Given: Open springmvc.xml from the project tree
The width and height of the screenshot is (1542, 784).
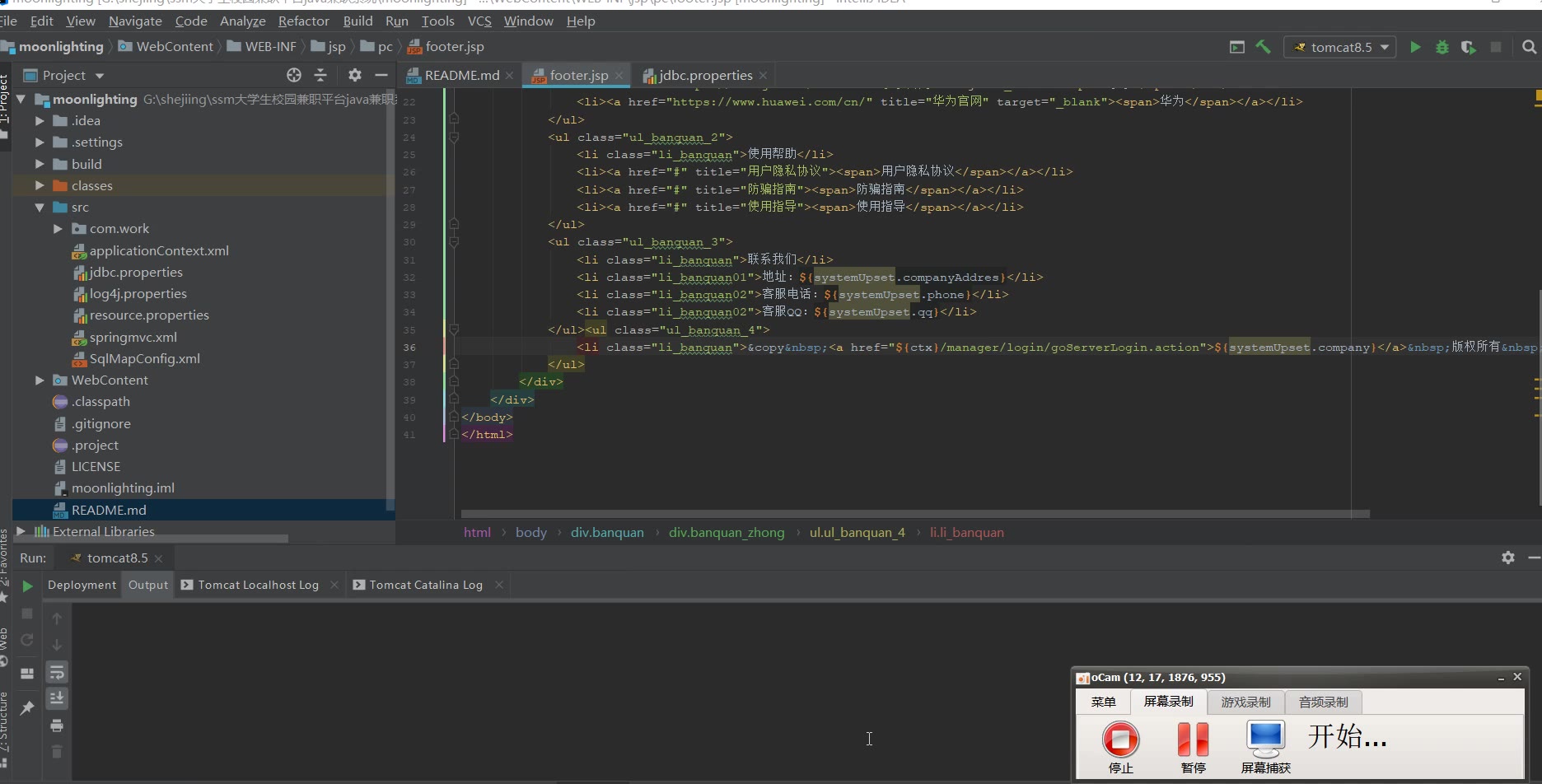Looking at the screenshot, I should pyautogui.click(x=133, y=337).
